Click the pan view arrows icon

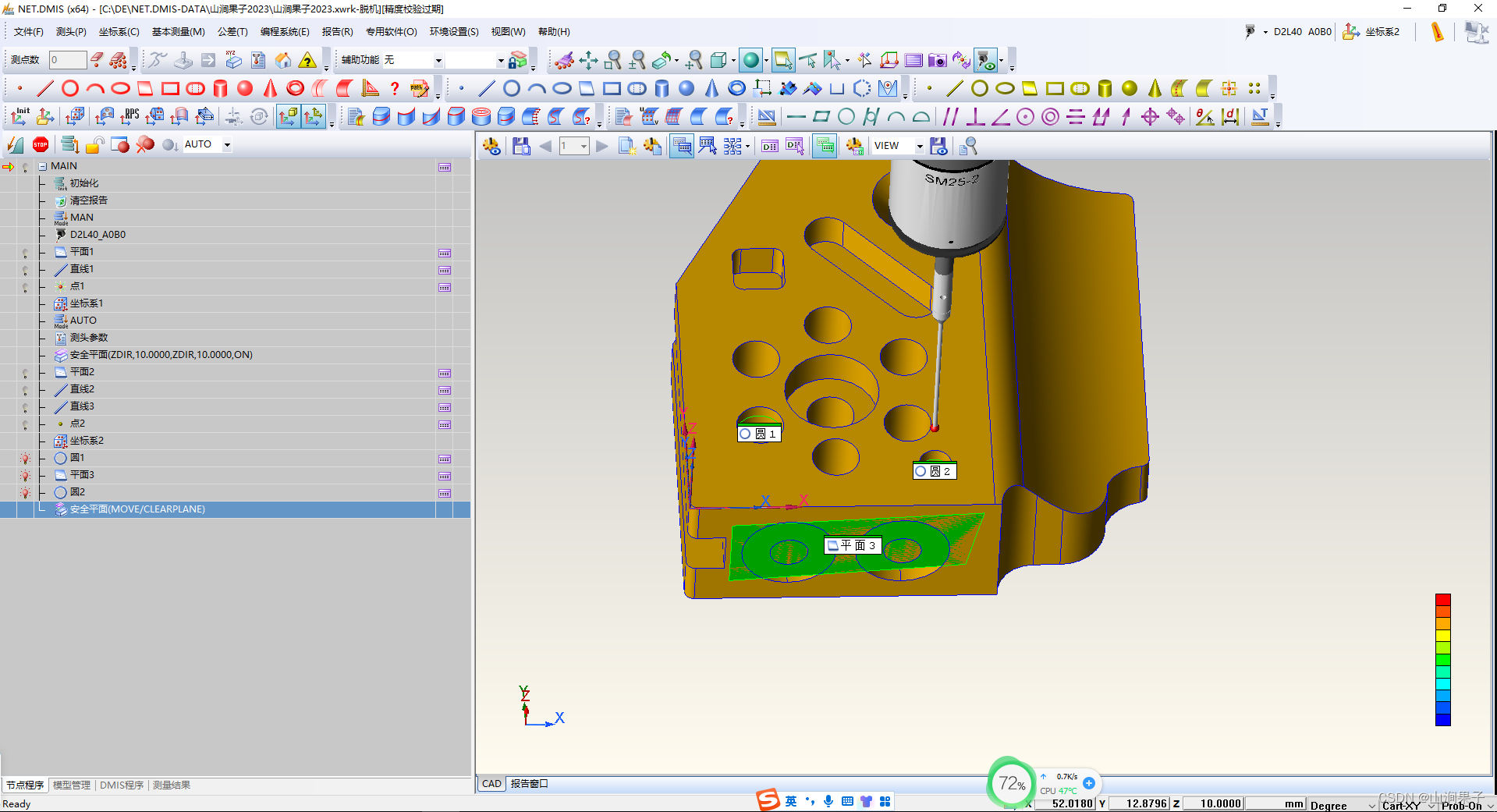tap(589, 60)
